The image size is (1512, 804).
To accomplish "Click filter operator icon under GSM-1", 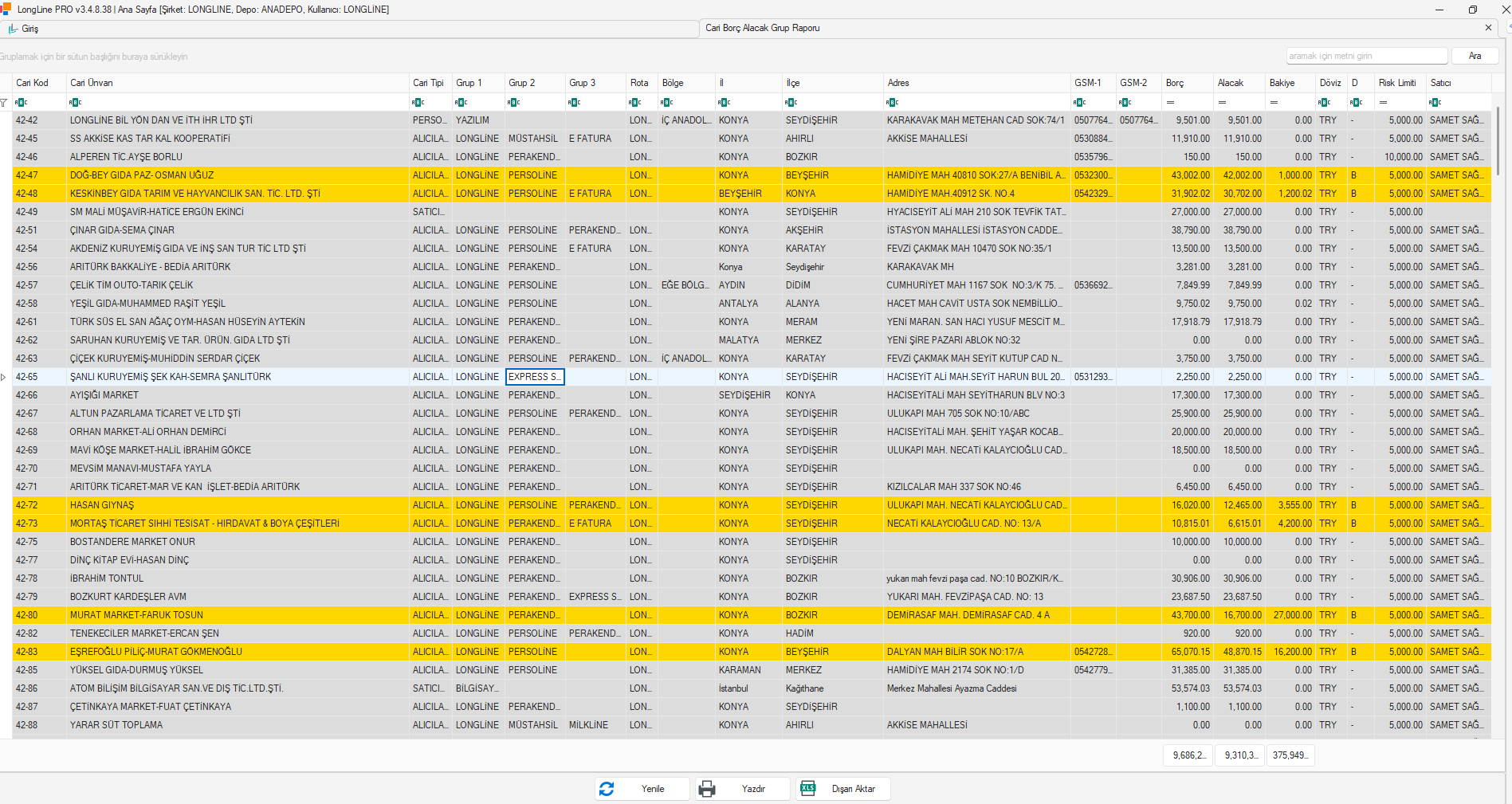I will click(x=1080, y=102).
